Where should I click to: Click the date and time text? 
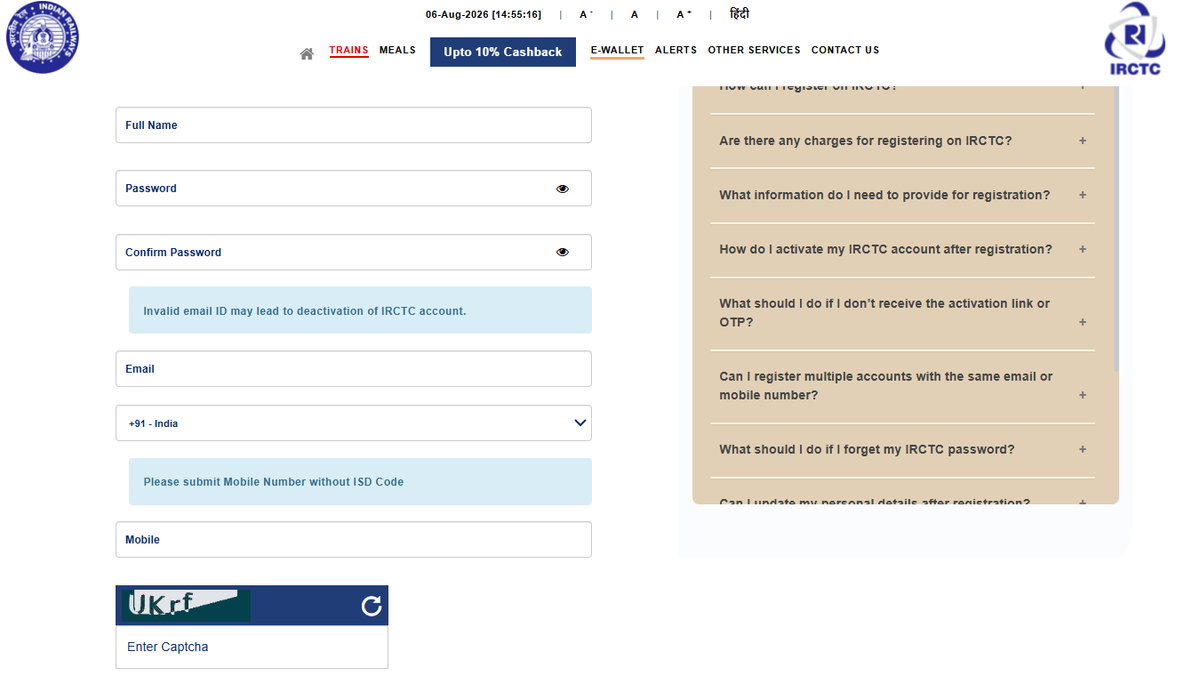[483, 15]
